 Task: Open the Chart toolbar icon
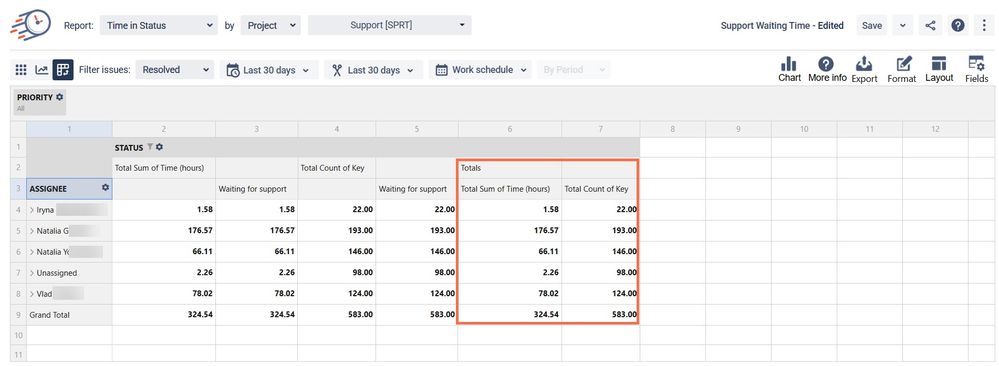[789, 70]
